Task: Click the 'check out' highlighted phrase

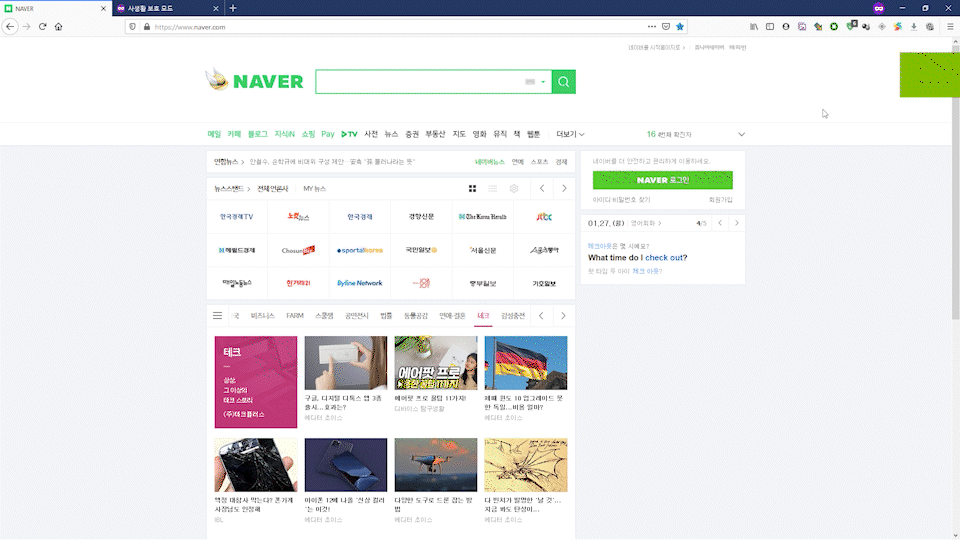Action: (x=664, y=258)
